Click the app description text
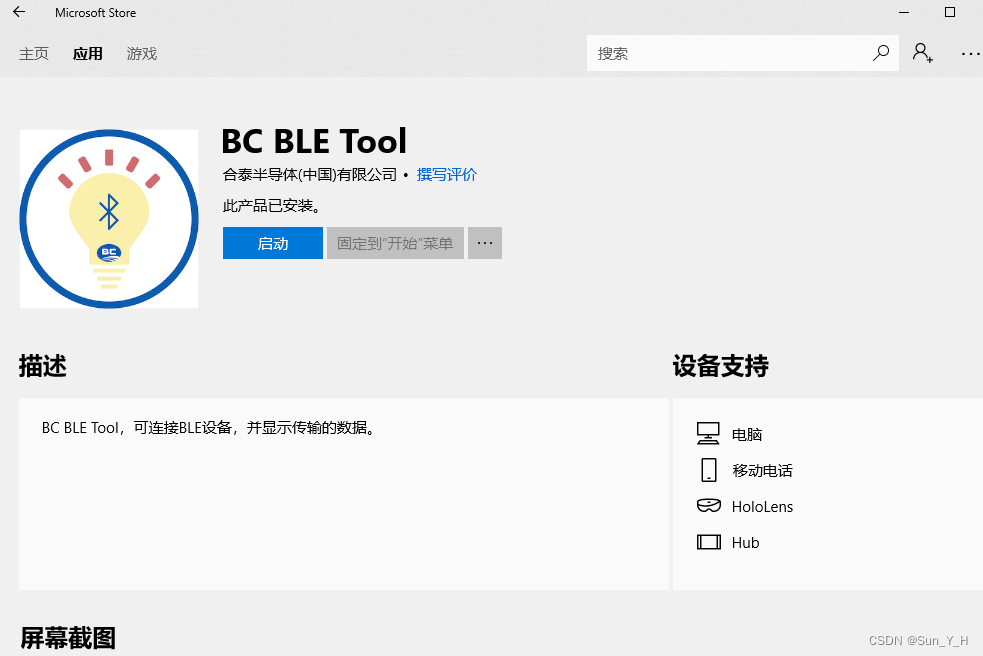The image size is (983, 656). (209, 428)
